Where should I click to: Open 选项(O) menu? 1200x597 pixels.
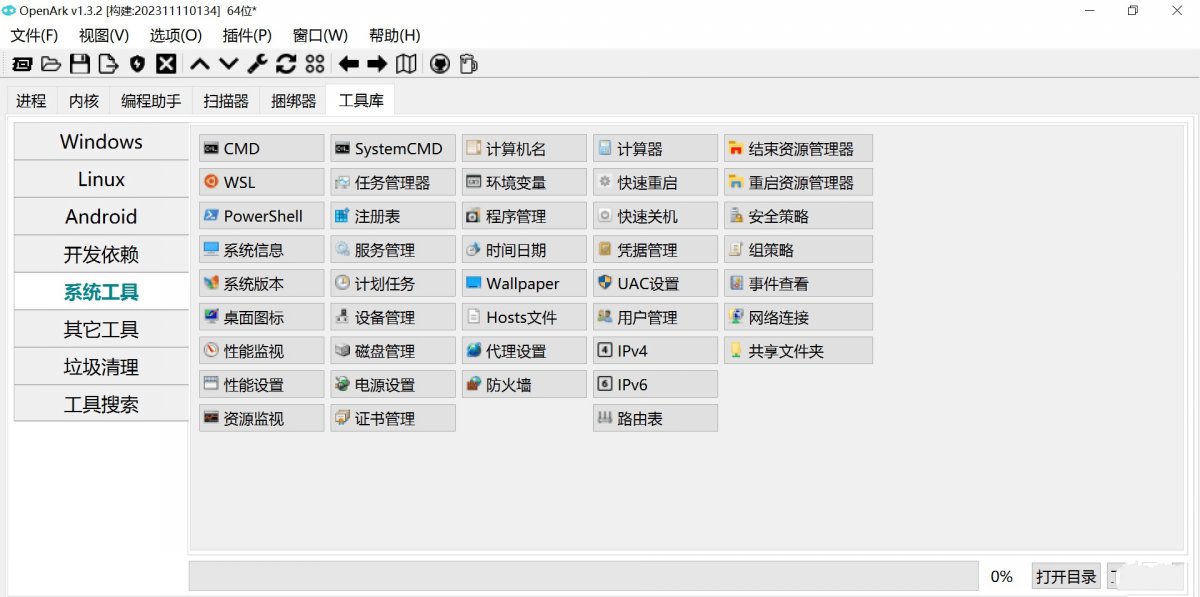click(x=176, y=35)
